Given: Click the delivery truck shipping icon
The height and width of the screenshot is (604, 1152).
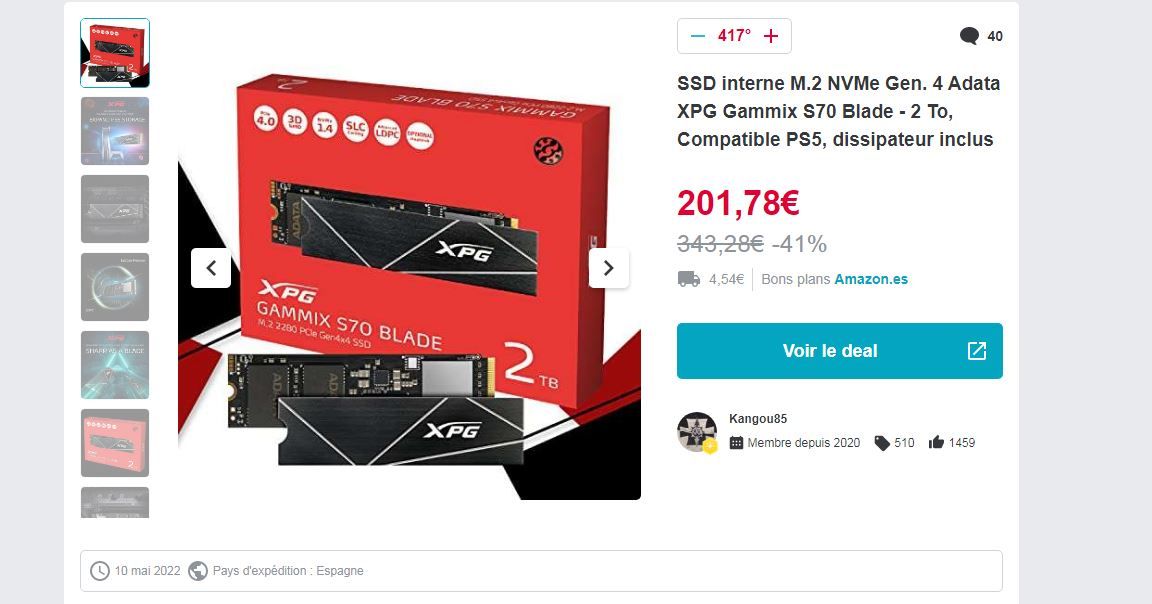Looking at the screenshot, I should coord(688,279).
